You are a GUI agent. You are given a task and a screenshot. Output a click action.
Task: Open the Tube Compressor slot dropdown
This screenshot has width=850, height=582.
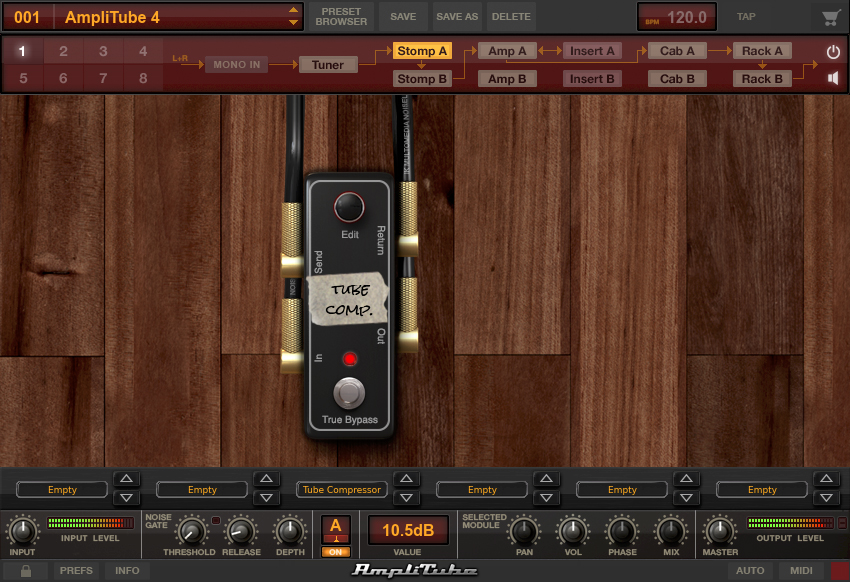pos(342,489)
